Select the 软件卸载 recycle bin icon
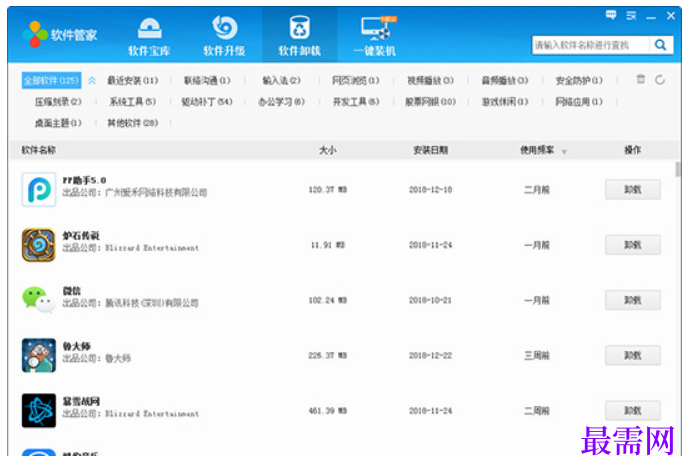Viewport: 693px width, 472px height. click(300, 28)
